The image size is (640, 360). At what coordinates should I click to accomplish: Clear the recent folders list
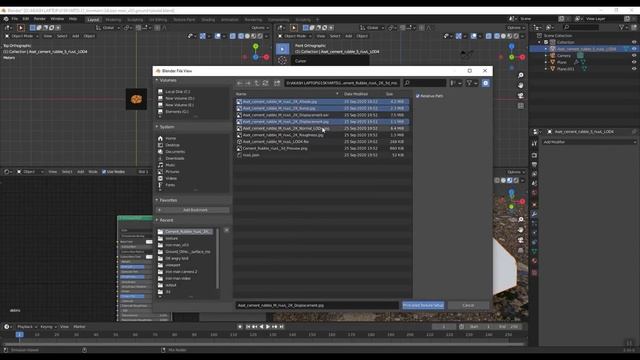click(x=227, y=231)
